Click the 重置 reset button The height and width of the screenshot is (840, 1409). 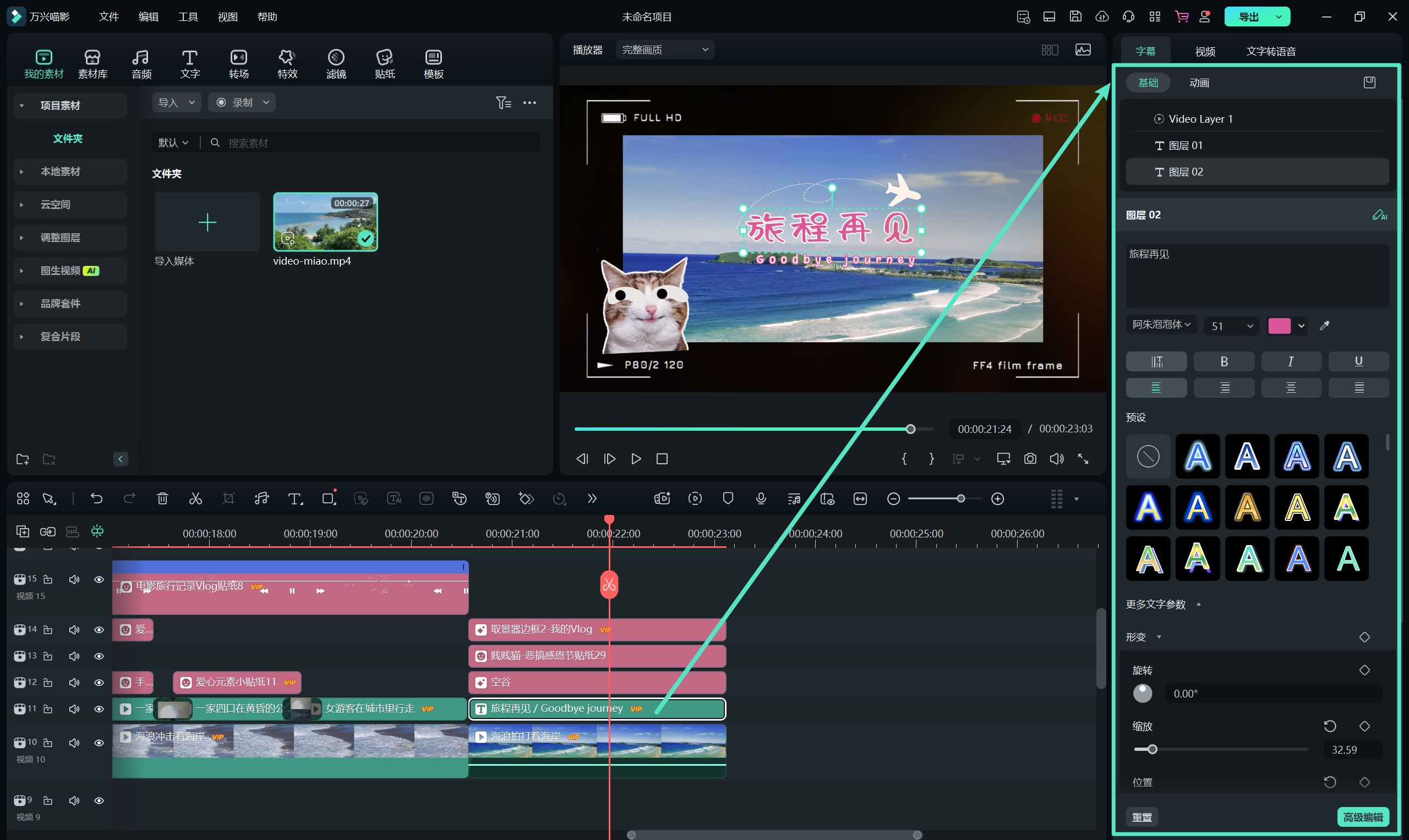tap(1142, 817)
